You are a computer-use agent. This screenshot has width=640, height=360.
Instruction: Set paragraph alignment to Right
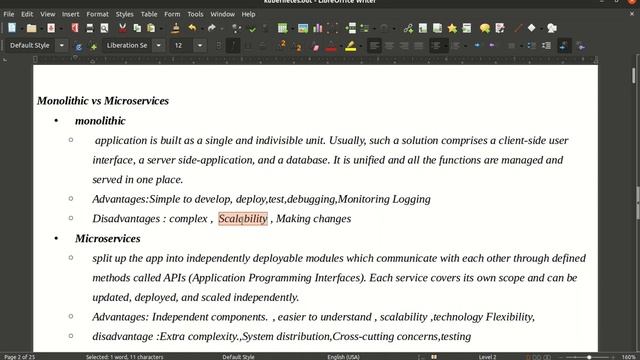pyautogui.click(x=404, y=46)
